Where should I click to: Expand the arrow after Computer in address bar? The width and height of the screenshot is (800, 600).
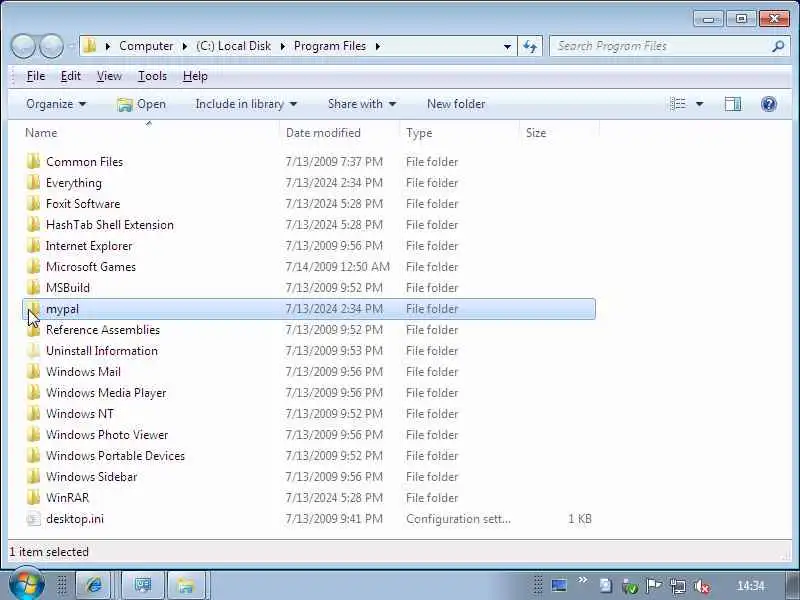[x=185, y=46]
